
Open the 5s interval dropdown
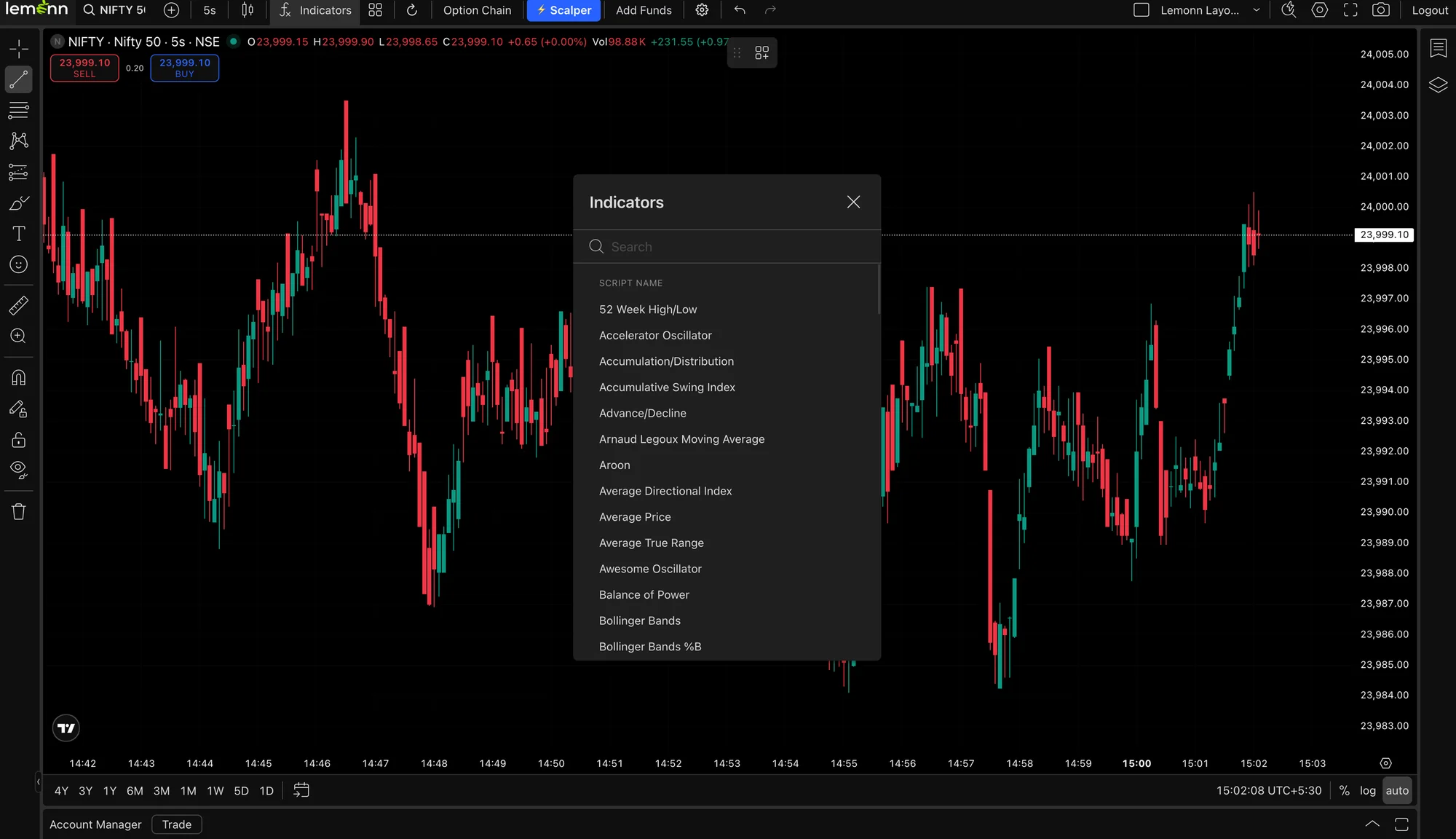pyautogui.click(x=210, y=10)
